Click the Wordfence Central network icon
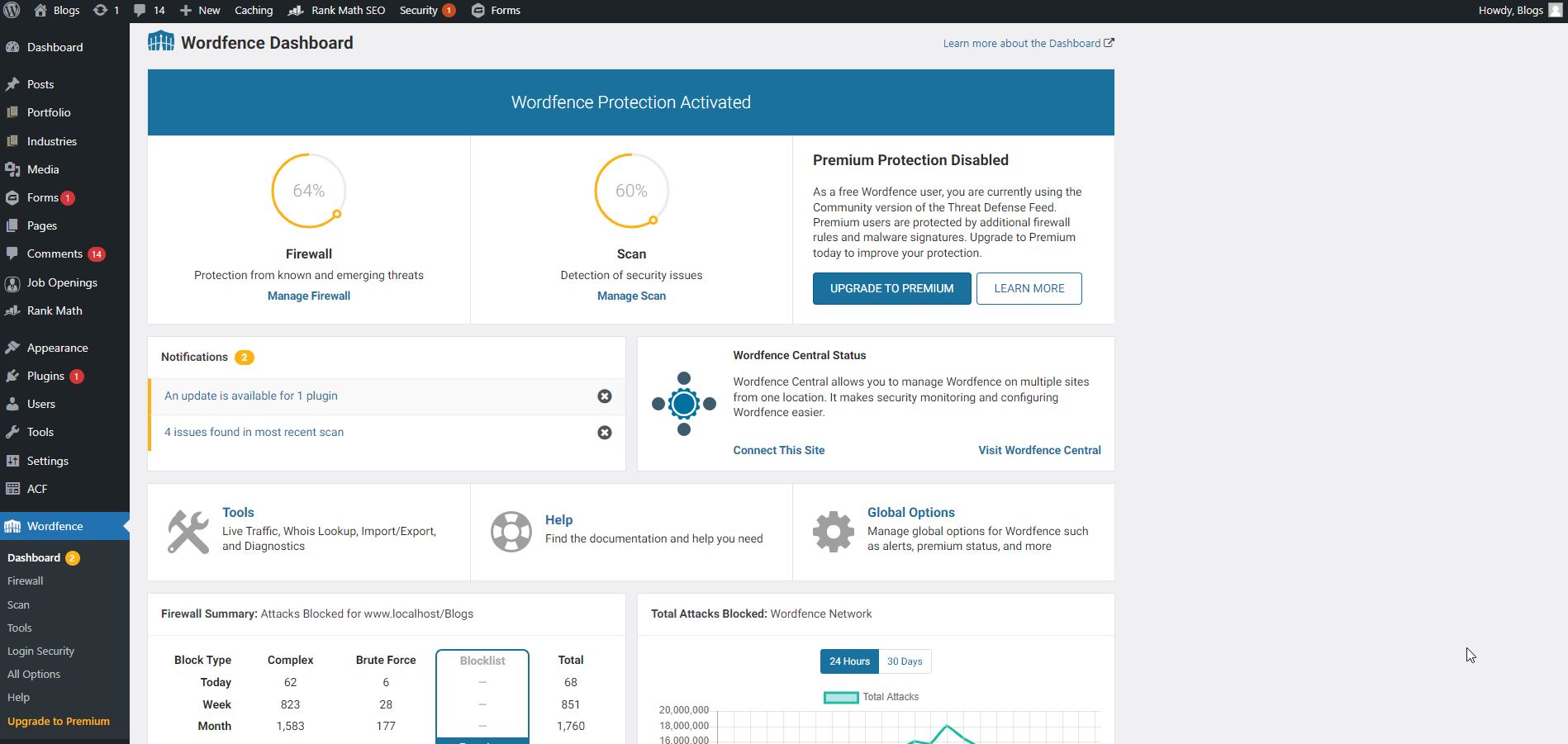 click(684, 404)
